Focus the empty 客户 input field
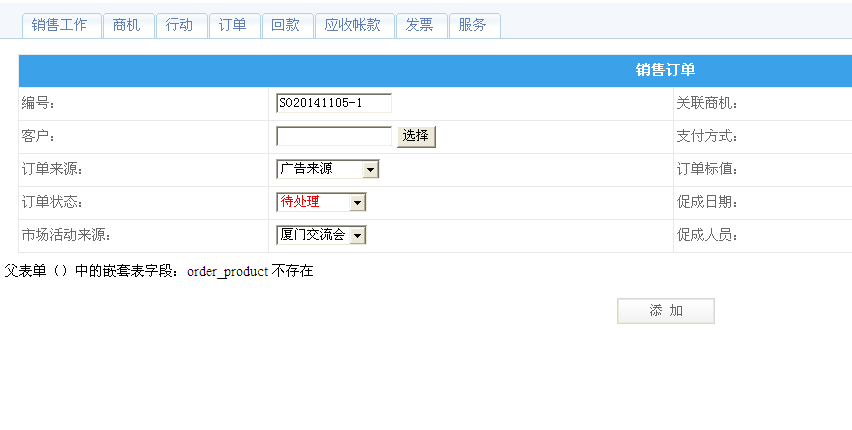The height and width of the screenshot is (430, 852). [x=334, y=136]
